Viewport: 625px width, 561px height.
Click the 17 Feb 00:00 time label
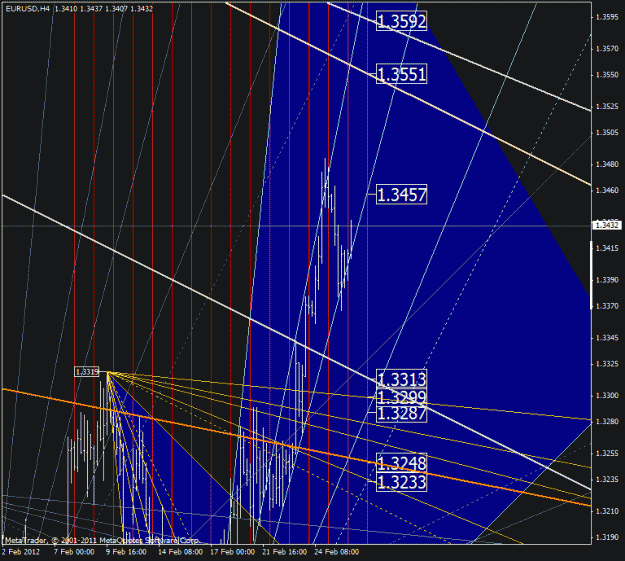pyautogui.click(x=232, y=552)
